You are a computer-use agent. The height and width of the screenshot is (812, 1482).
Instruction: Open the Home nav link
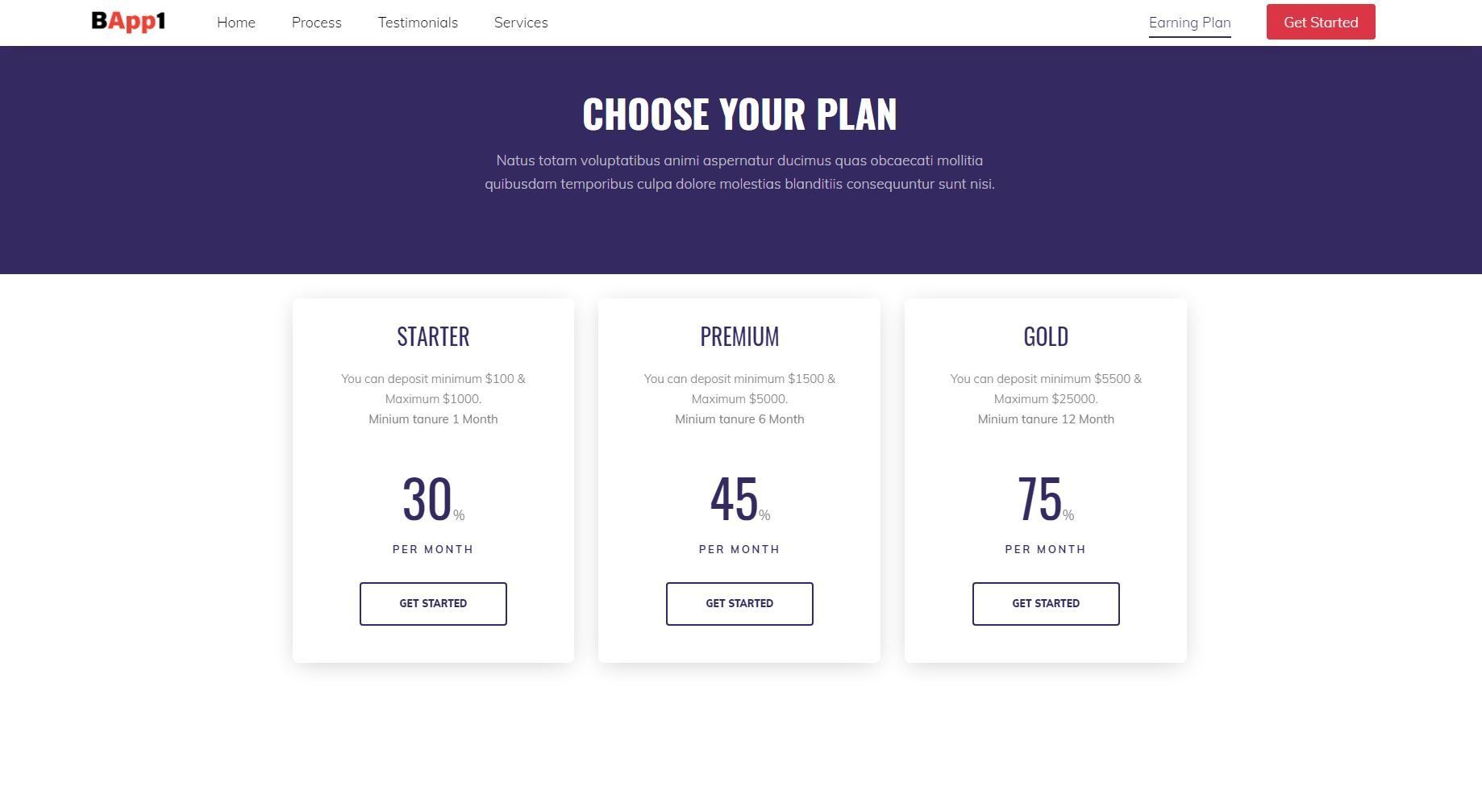(x=235, y=23)
